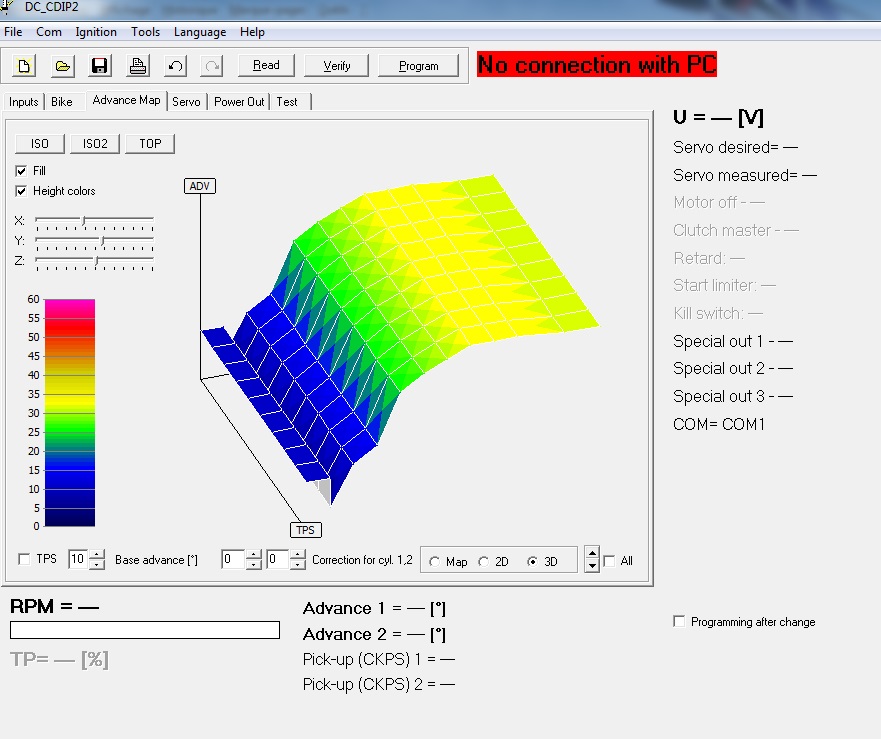This screenshot has height=739, width=881.
Task: Click the Open folder toolbar icon
Action: pyautogui.click(x=62, y=66)
